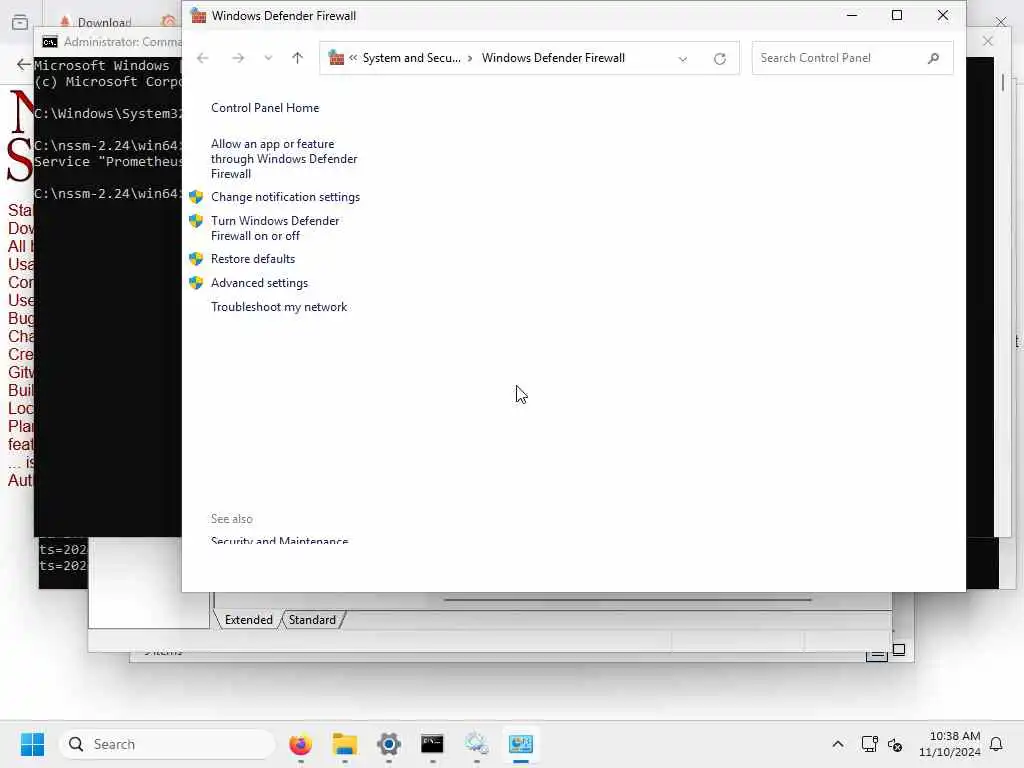Click muted volume tray icon
Viewport: 1024px width, 768px height.
click(895, 744)
